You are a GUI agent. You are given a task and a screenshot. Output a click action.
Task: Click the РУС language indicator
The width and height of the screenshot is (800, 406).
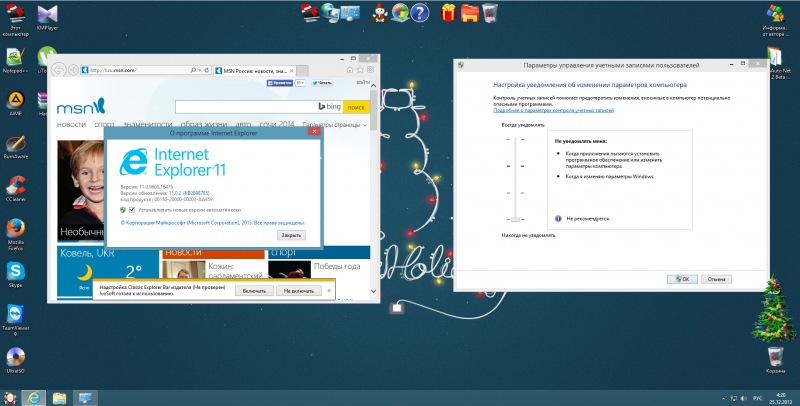click(x=758, y=398)
